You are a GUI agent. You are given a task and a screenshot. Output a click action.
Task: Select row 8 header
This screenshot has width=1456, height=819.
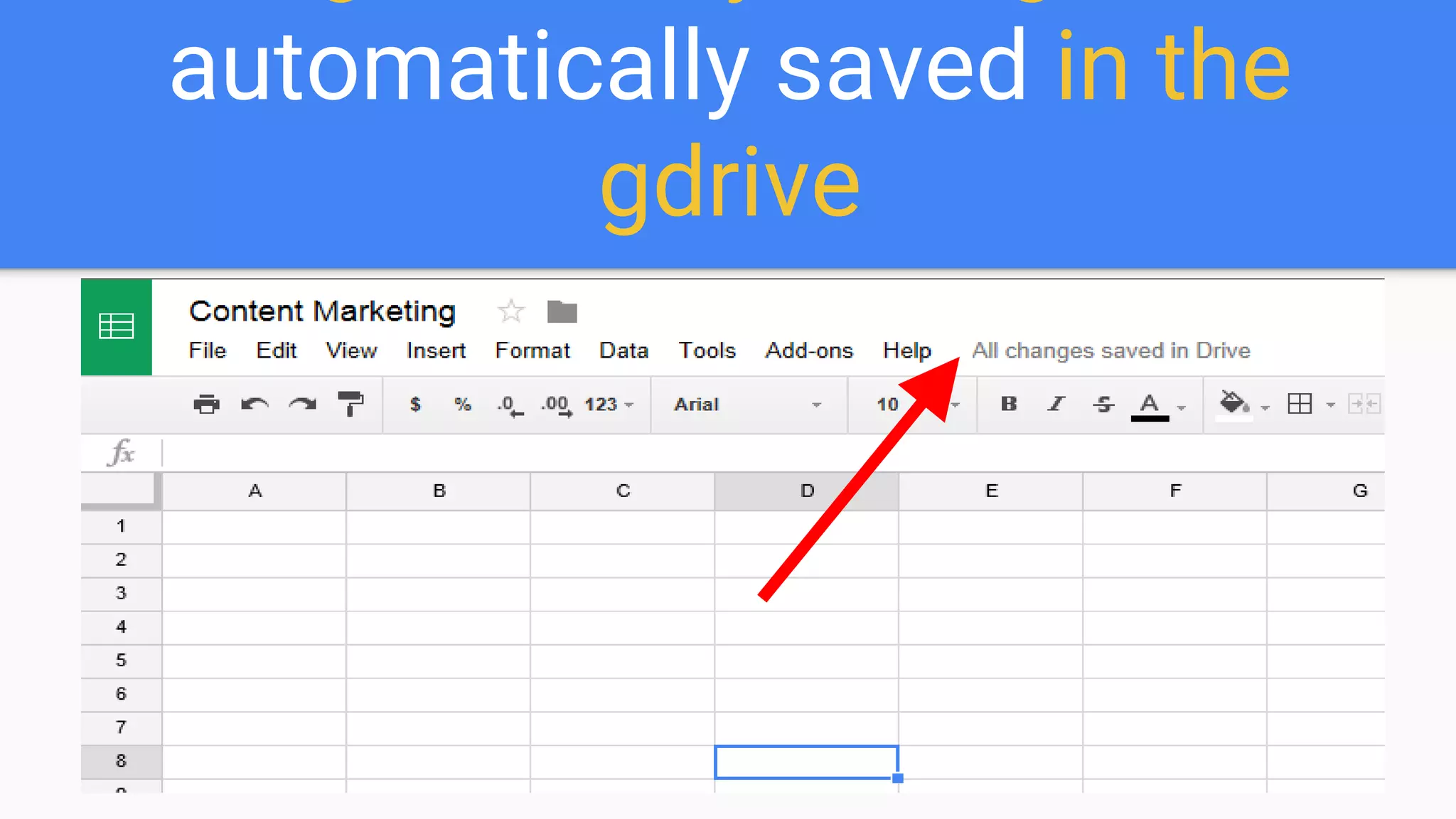point(122,761)
